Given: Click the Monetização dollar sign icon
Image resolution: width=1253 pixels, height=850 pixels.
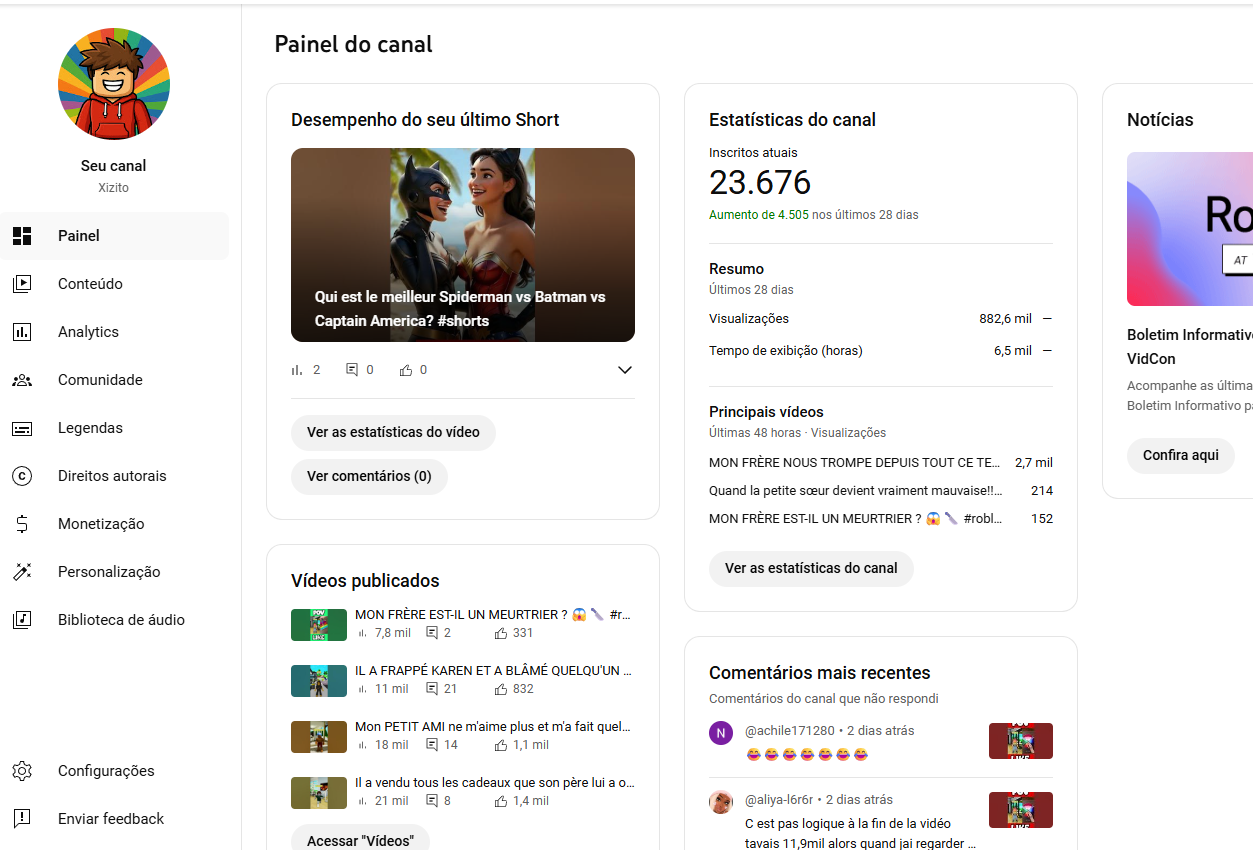Looking at the screenshot, I should [22, 524].
